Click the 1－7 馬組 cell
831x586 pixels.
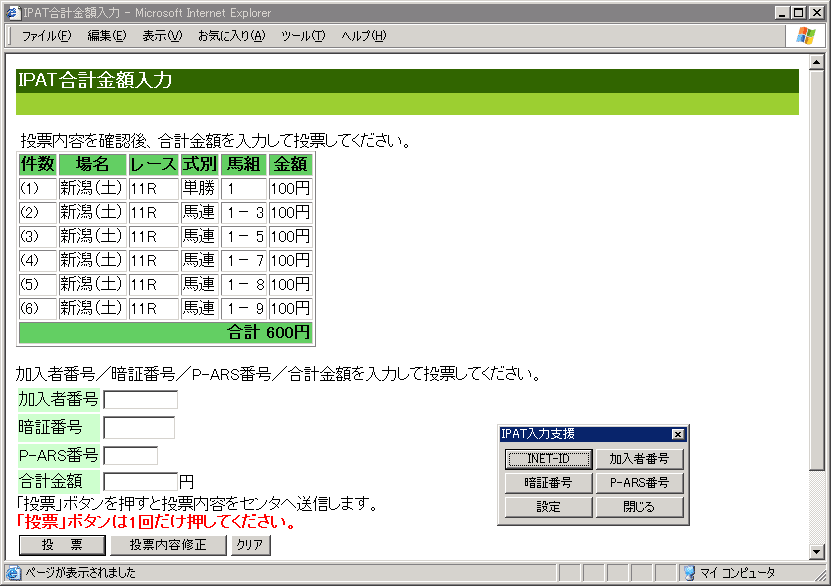tap(244, 261)
